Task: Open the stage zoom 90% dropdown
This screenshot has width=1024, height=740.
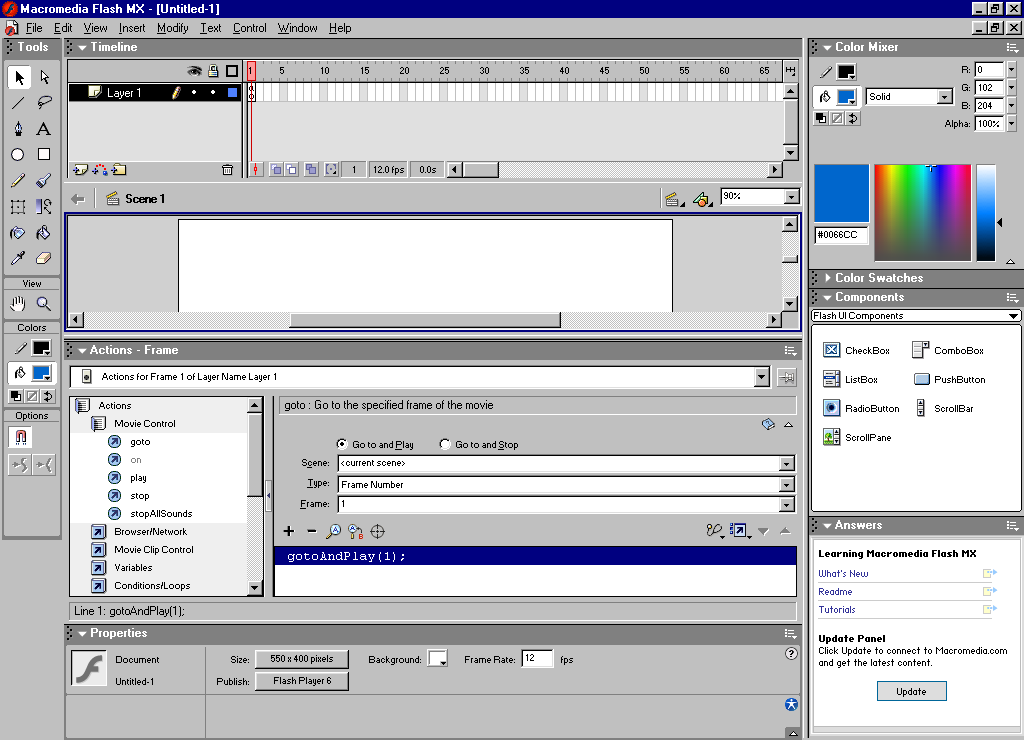Action: click(792, 197)
